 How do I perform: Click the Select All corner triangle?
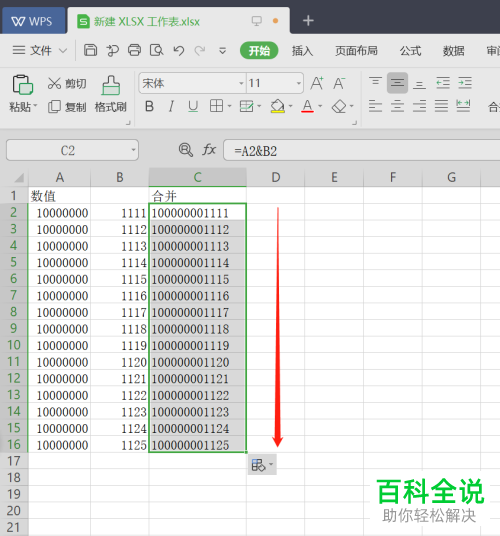pyautogui.click(x=18, y=177)
